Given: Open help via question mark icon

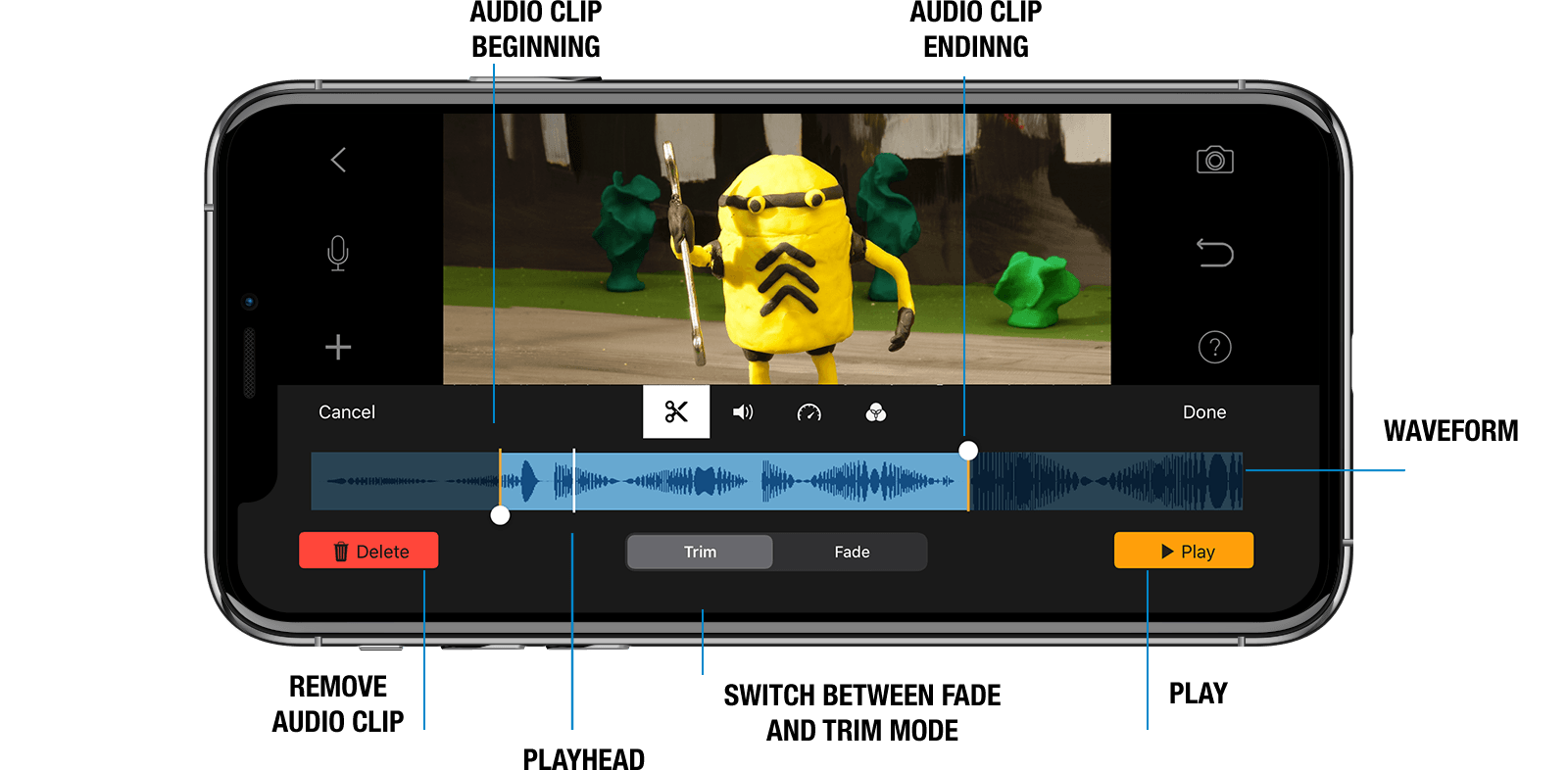Looking at the screenshot, I should (x=1214, y=347).
